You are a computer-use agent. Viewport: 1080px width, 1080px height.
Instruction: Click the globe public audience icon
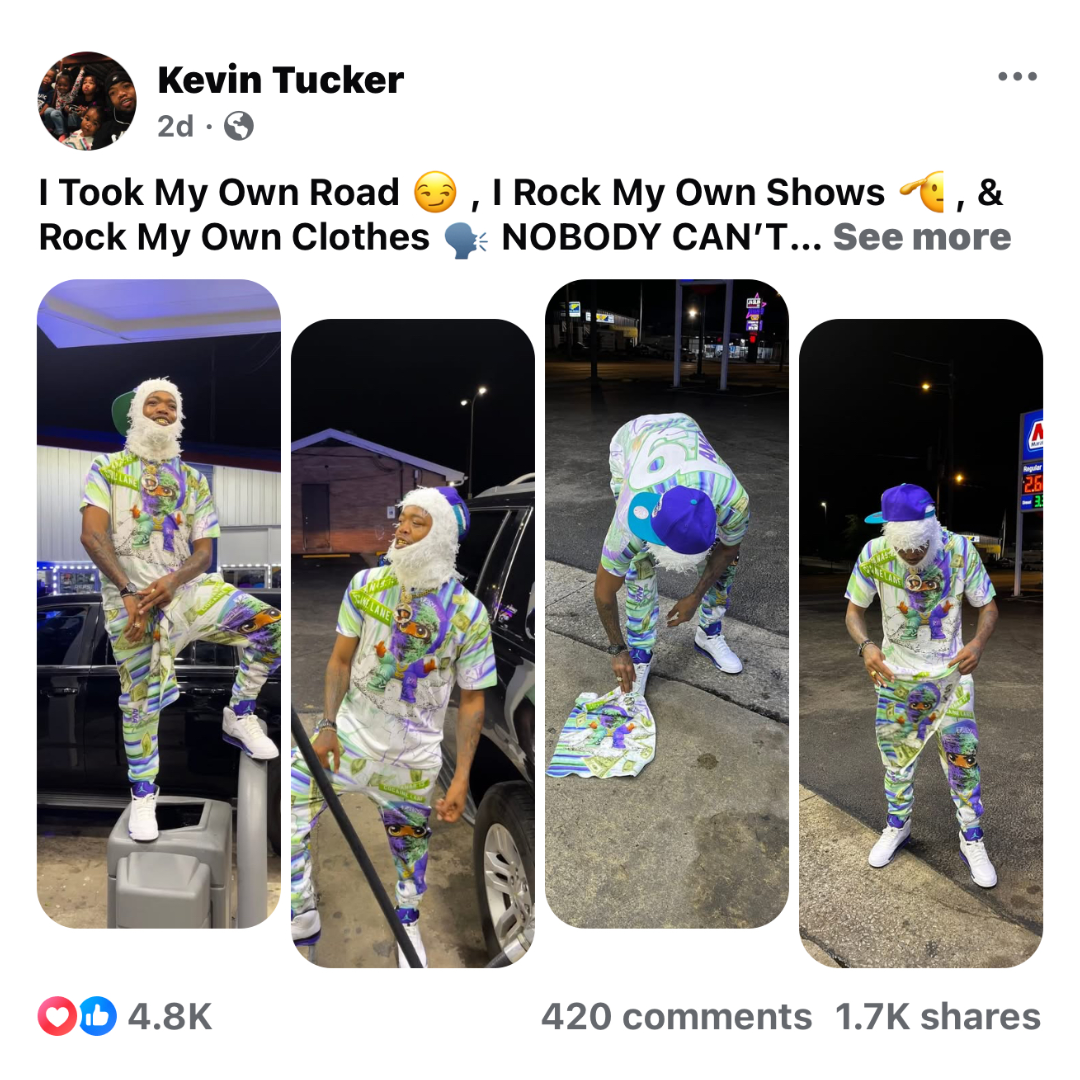238,126
